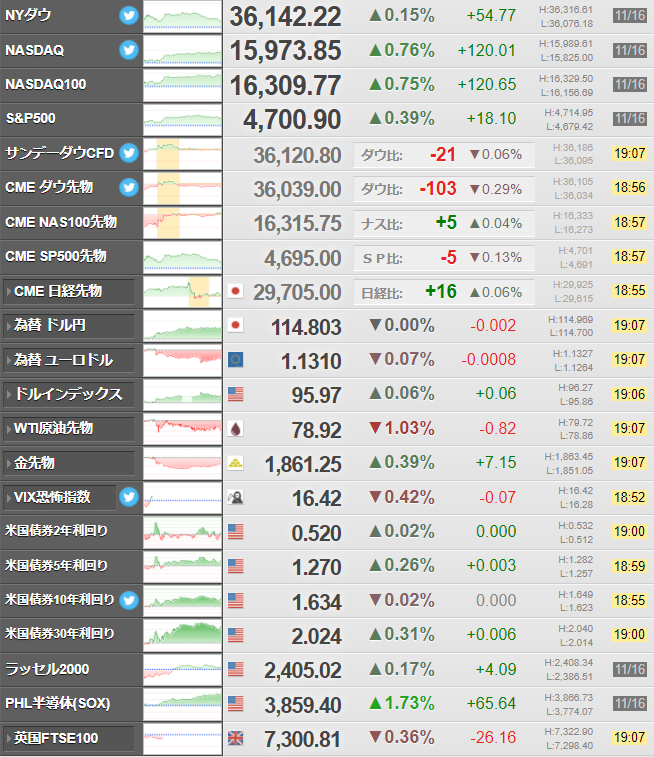This screenshot has width=654, height=757.
Task: Click the FTSE100 value 7,300.81
Action: tap(303, 740)
